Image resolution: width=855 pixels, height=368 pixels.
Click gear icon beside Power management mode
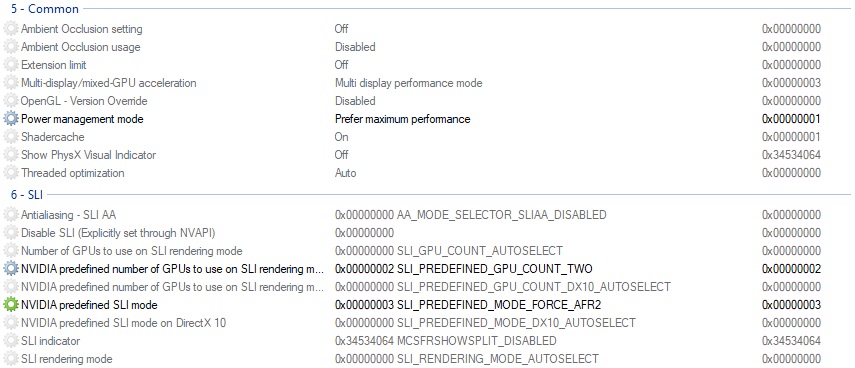coord(11,119)
